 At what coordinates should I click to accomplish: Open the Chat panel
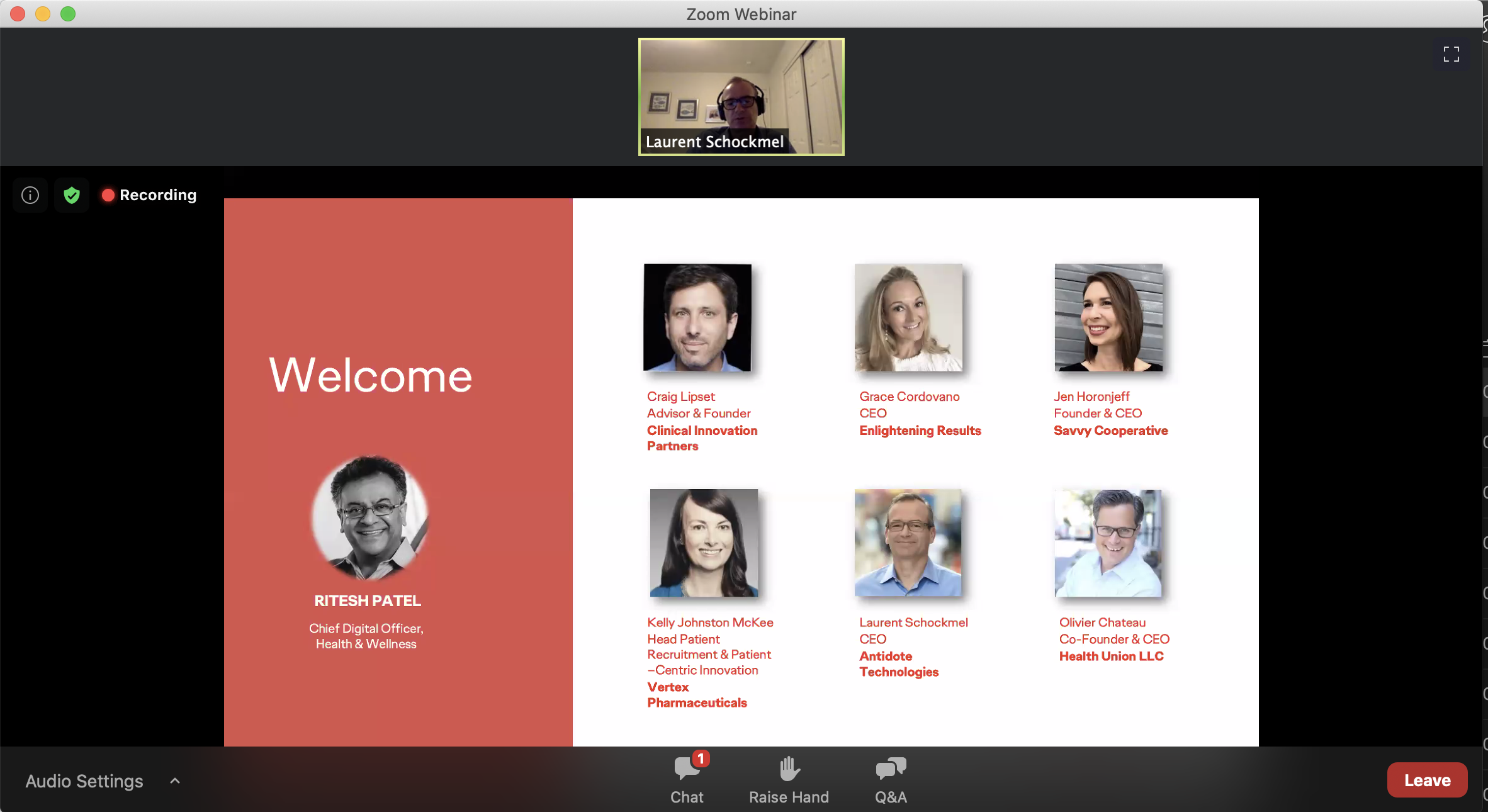(x=686, y=779)
